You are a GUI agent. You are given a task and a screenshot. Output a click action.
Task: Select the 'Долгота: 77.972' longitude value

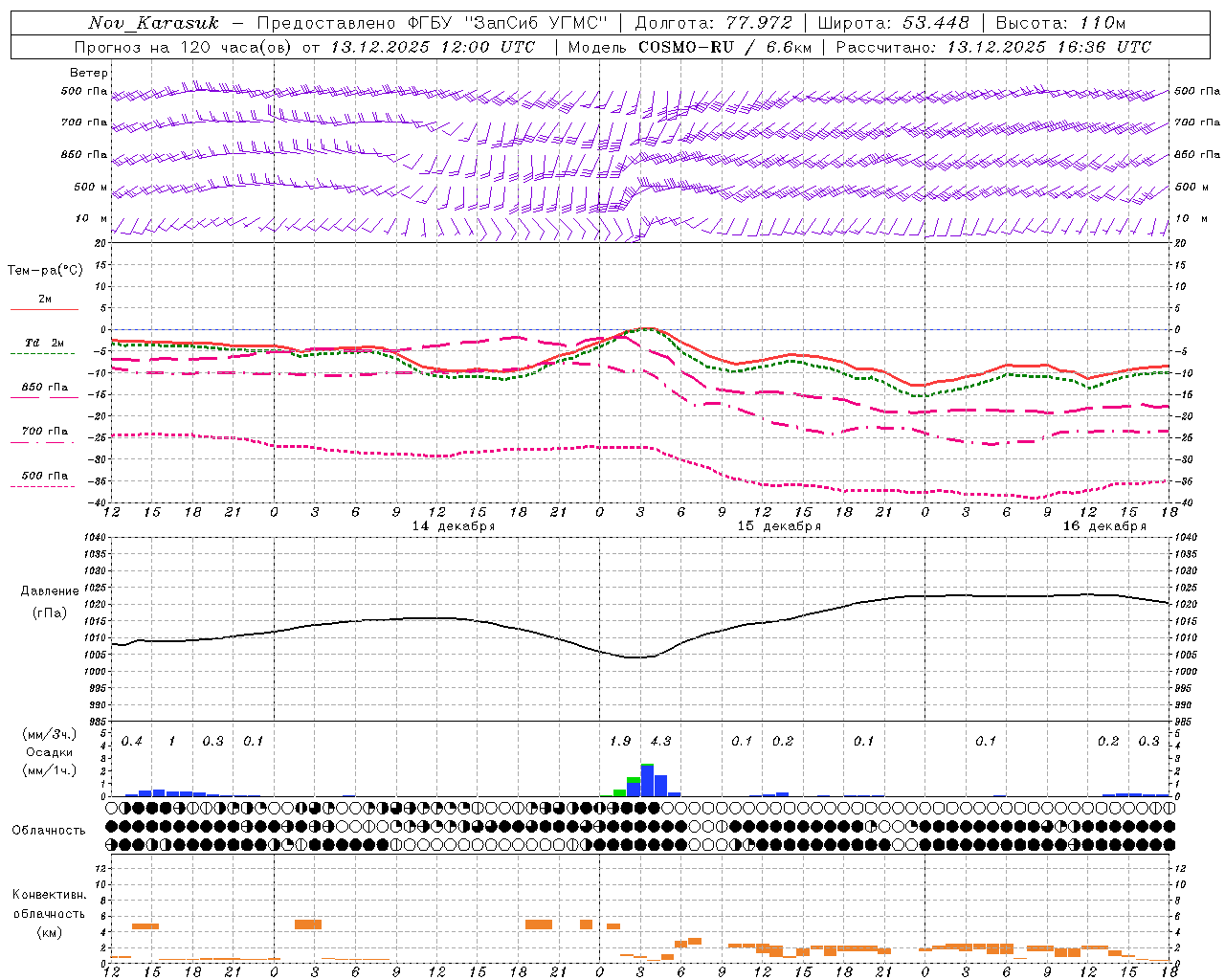click(x=713, y=23)
